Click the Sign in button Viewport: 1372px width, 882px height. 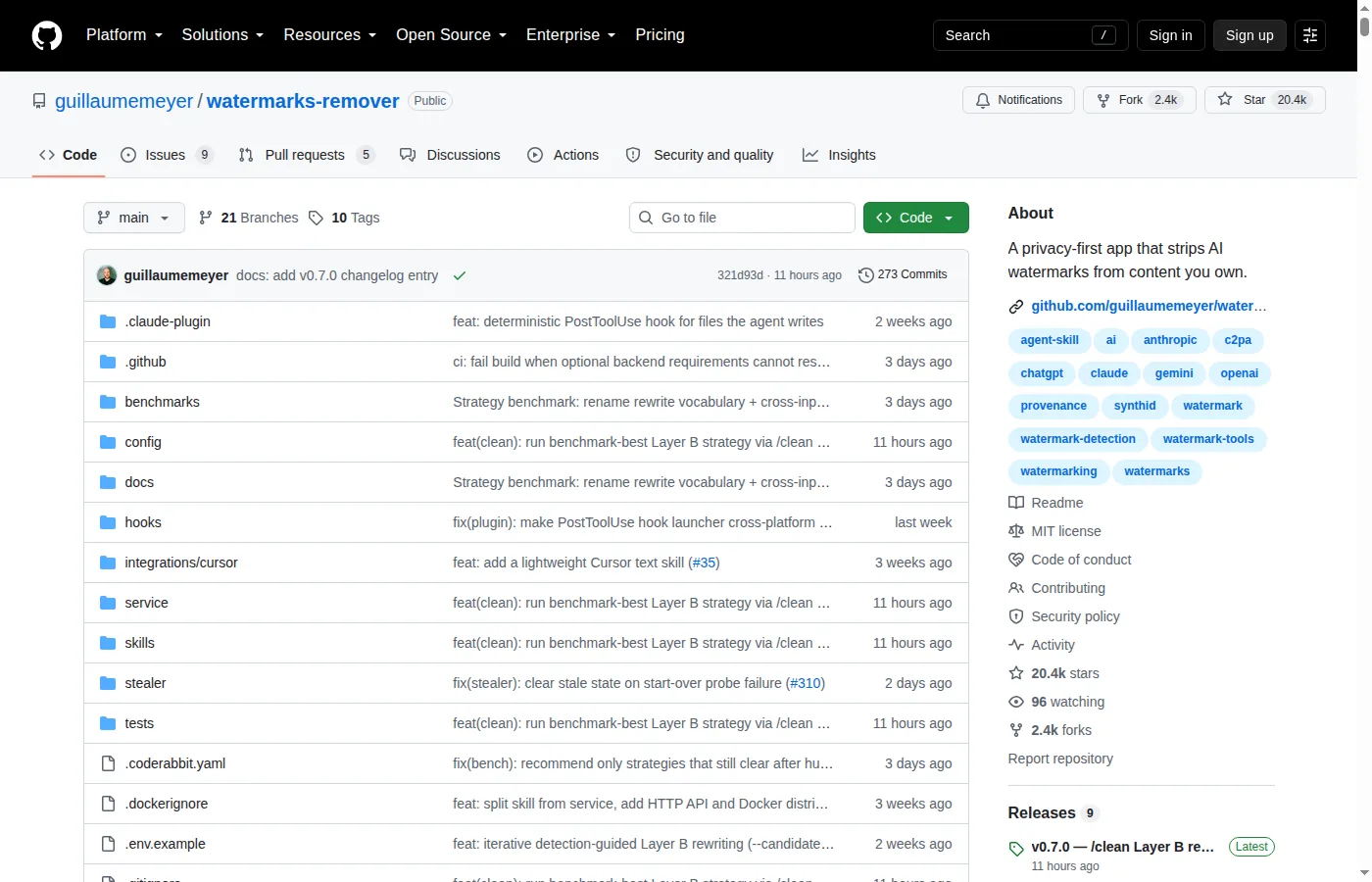pyautogui.click(x=1170, y=35)
